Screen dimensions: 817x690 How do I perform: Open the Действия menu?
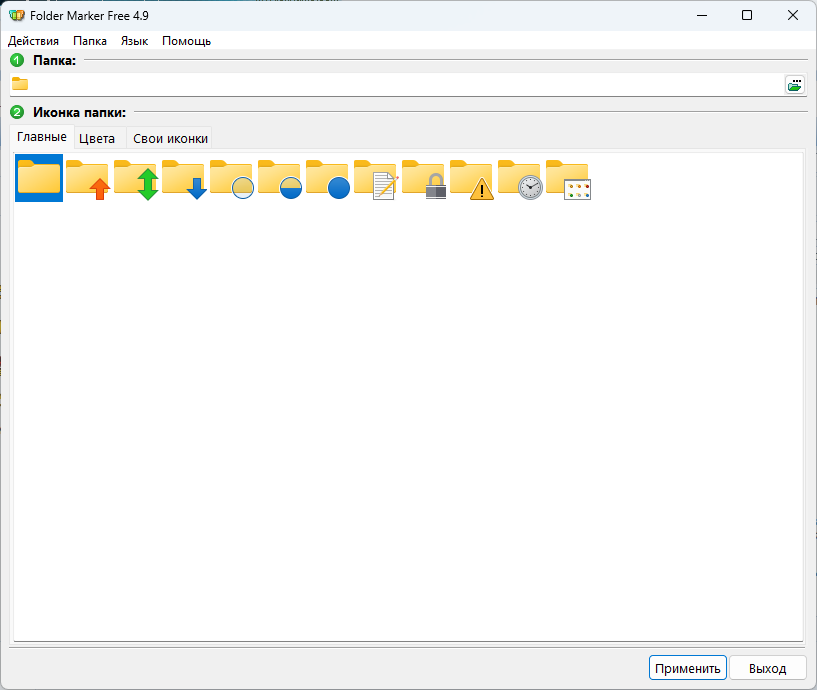tap(33, 41)
